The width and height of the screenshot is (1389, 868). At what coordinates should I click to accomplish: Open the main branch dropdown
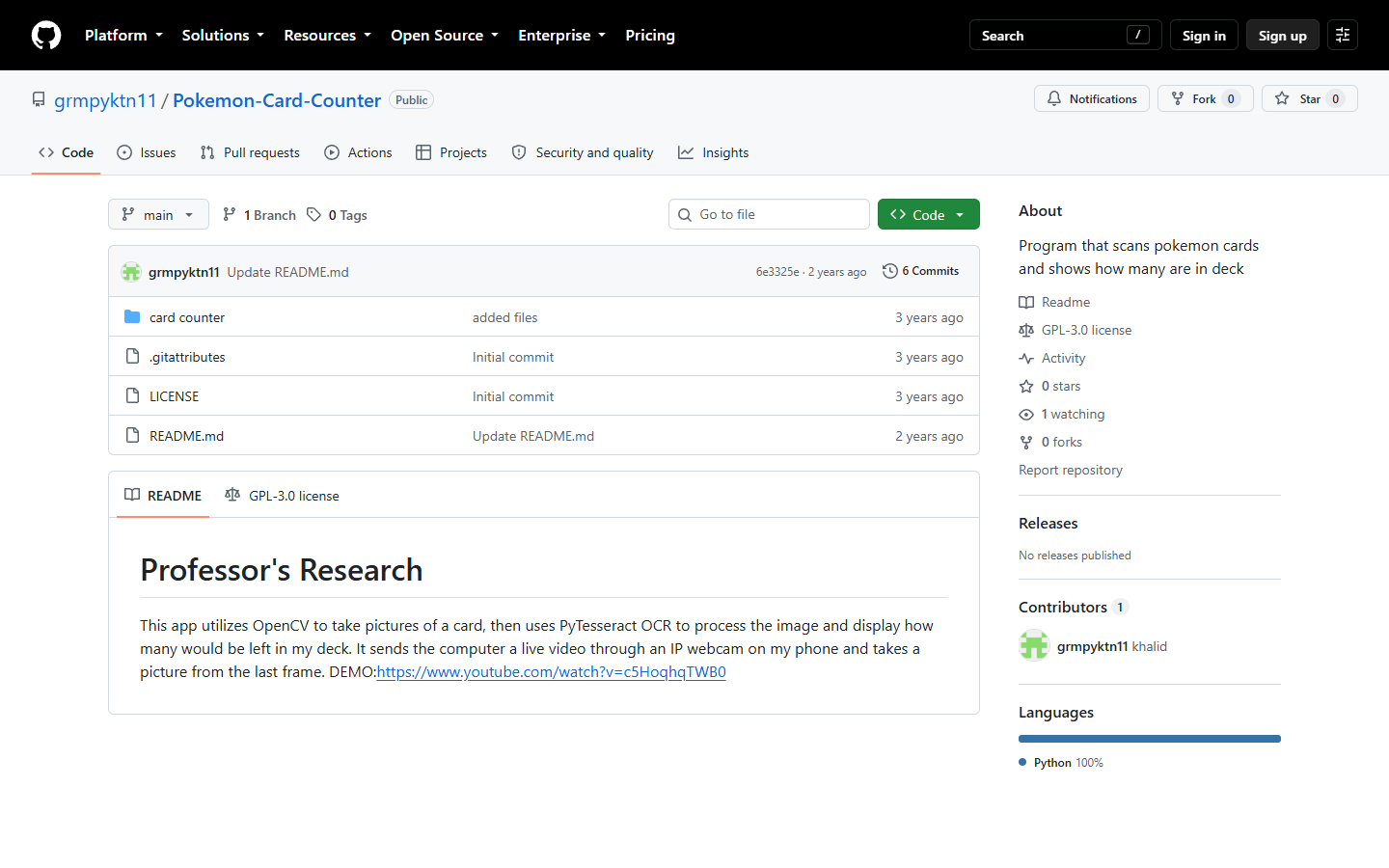(158, 214)
